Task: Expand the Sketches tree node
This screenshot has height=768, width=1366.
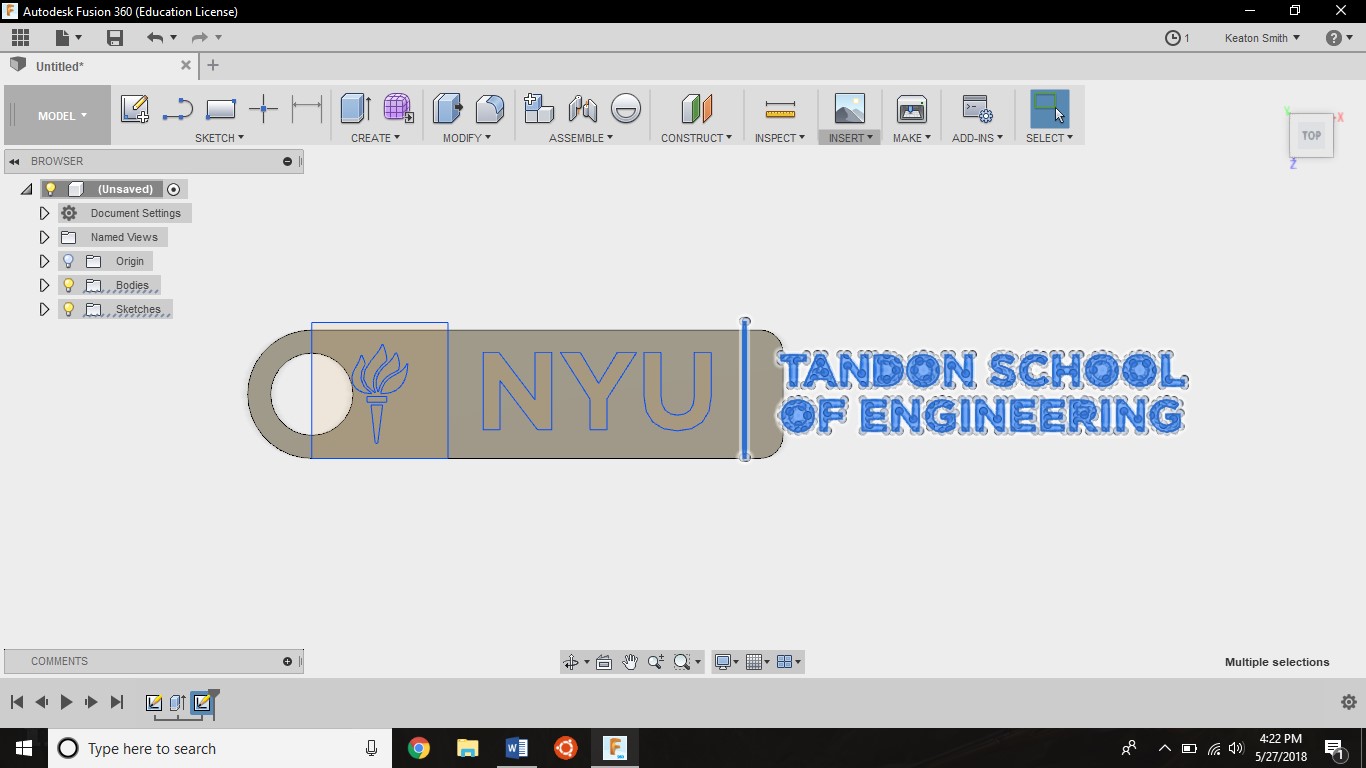Action: 44,309
